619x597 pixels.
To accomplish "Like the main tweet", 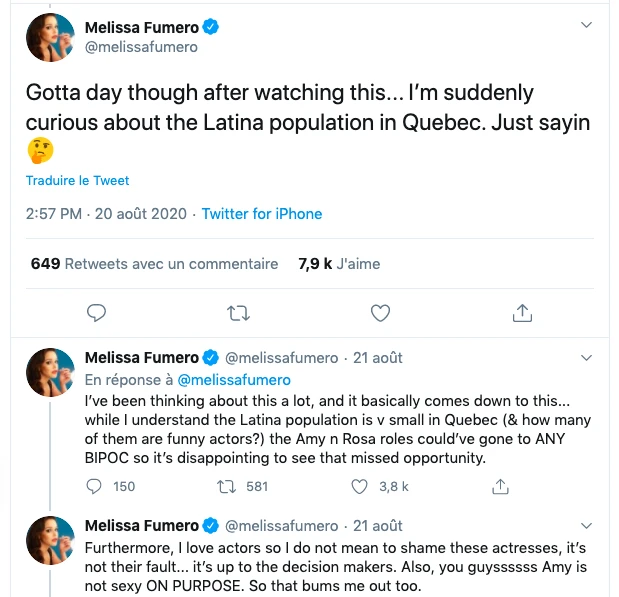I will point(380,314).
